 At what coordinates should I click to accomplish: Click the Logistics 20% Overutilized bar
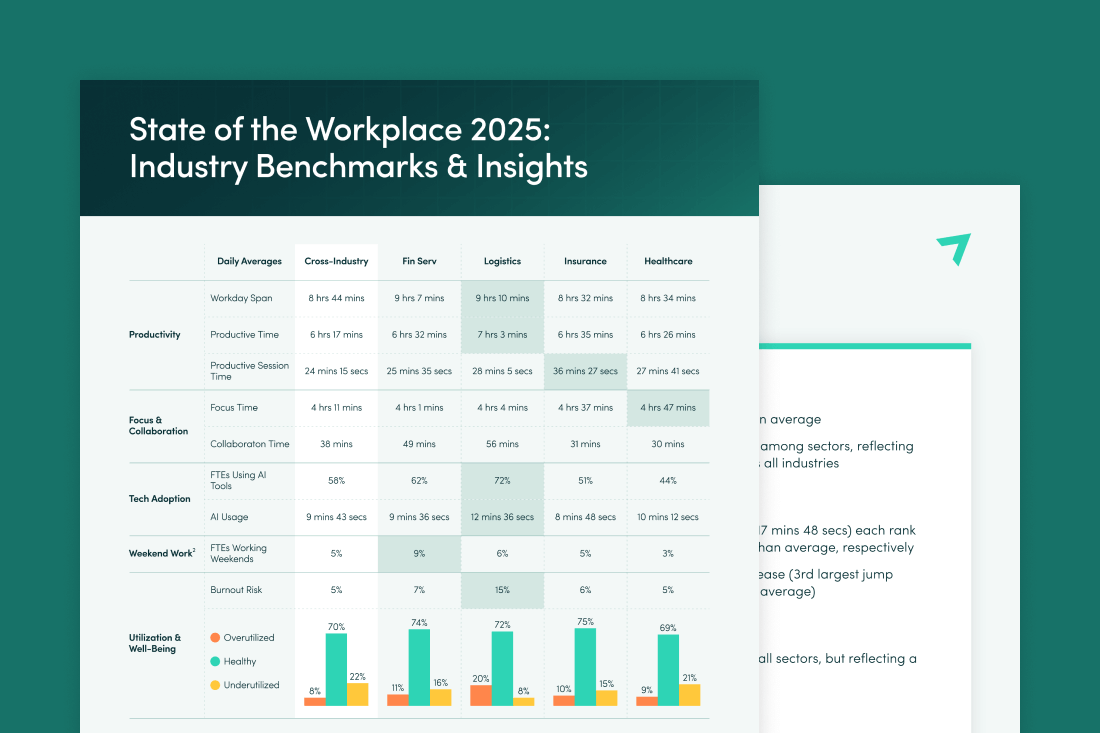(481, 695)
